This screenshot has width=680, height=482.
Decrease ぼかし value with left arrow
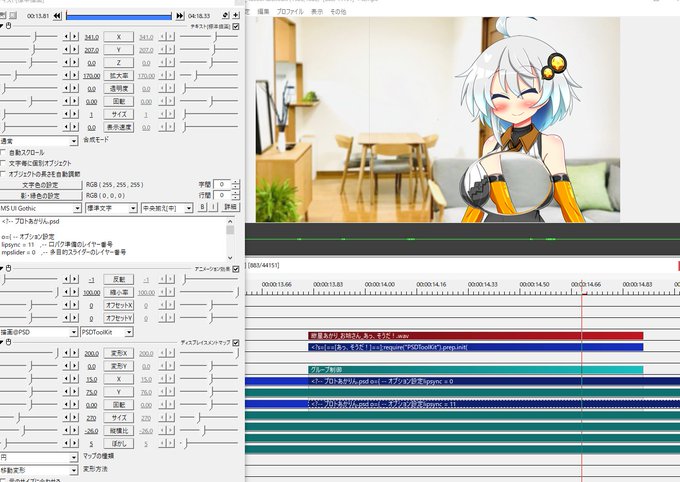point(67,443)
